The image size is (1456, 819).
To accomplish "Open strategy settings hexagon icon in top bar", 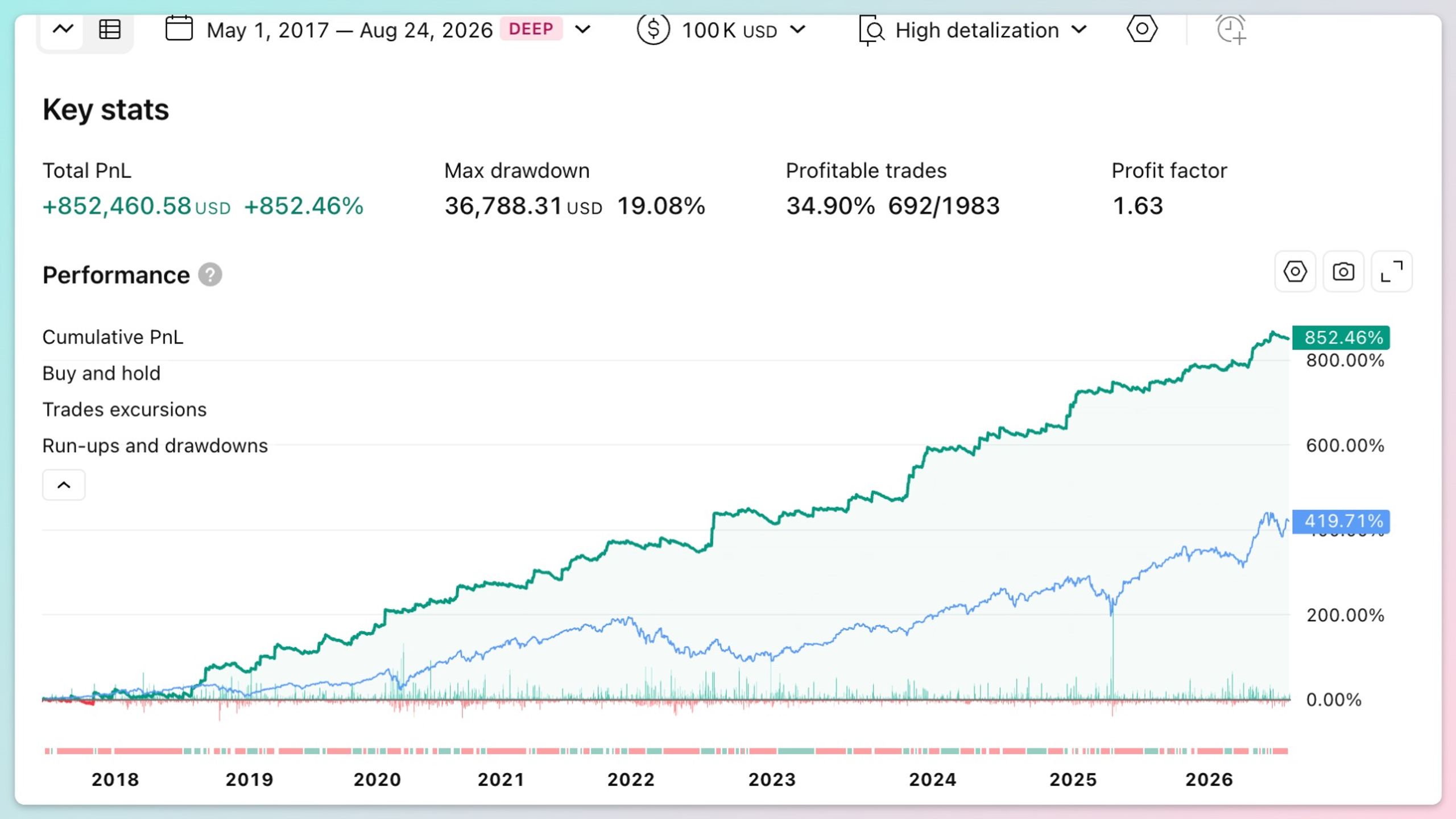I will coord(1141,29).
